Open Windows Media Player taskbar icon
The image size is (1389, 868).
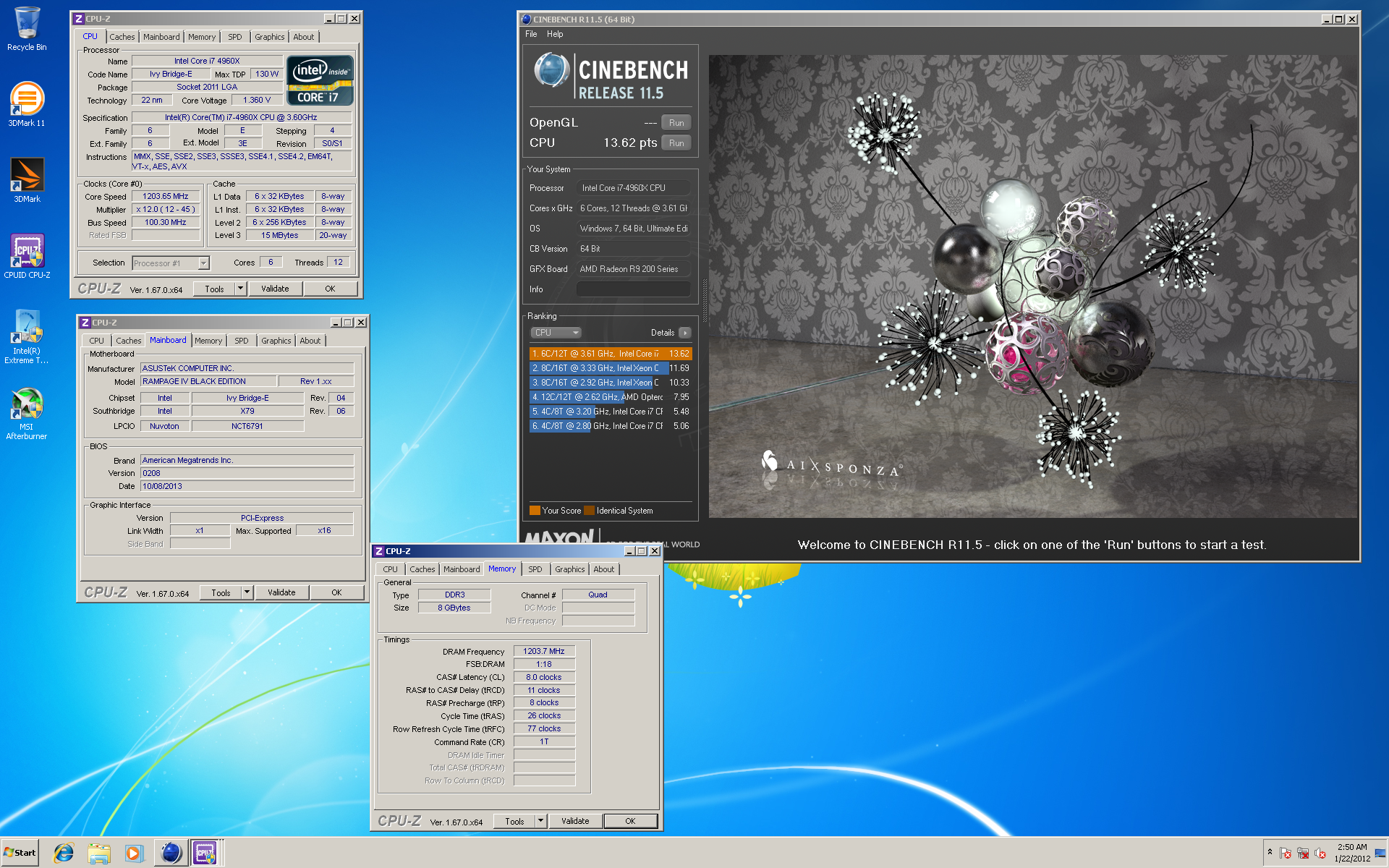point(134,853)
